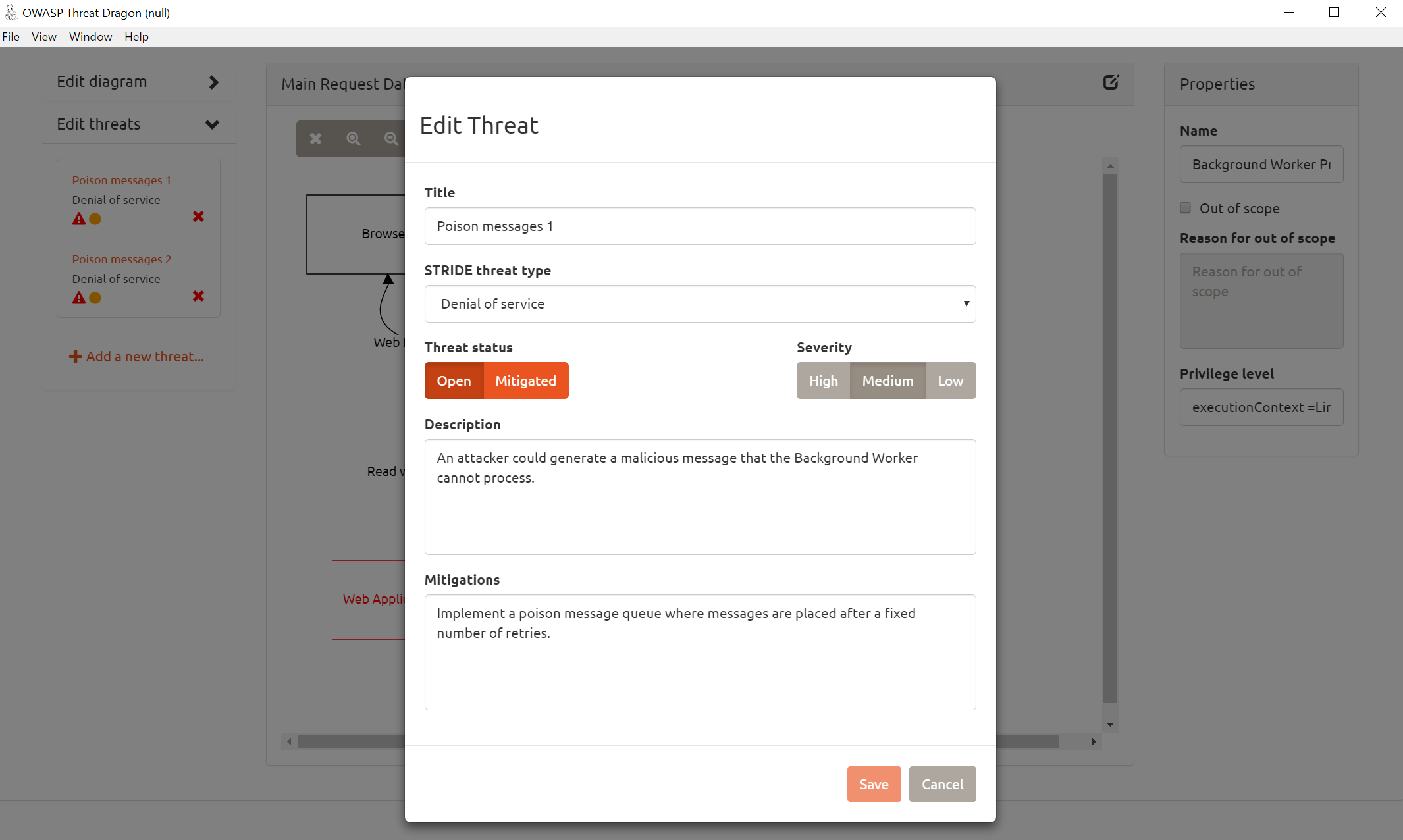This screenshot has height=840, width=1403.
Task: Click the Description text area
Action: click(x=700, y=497)
